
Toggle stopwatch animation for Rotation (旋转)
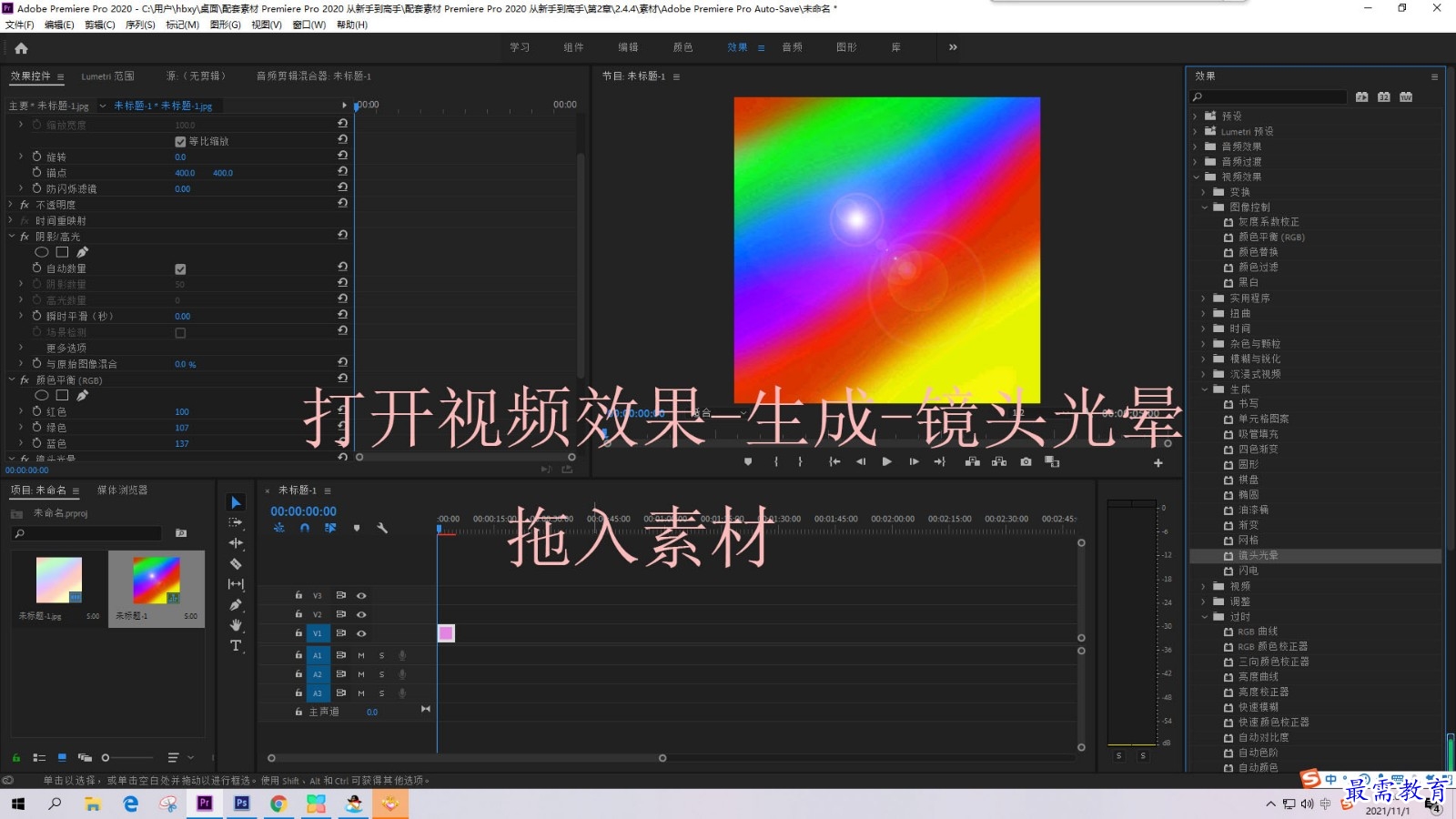tap(37, 157)
